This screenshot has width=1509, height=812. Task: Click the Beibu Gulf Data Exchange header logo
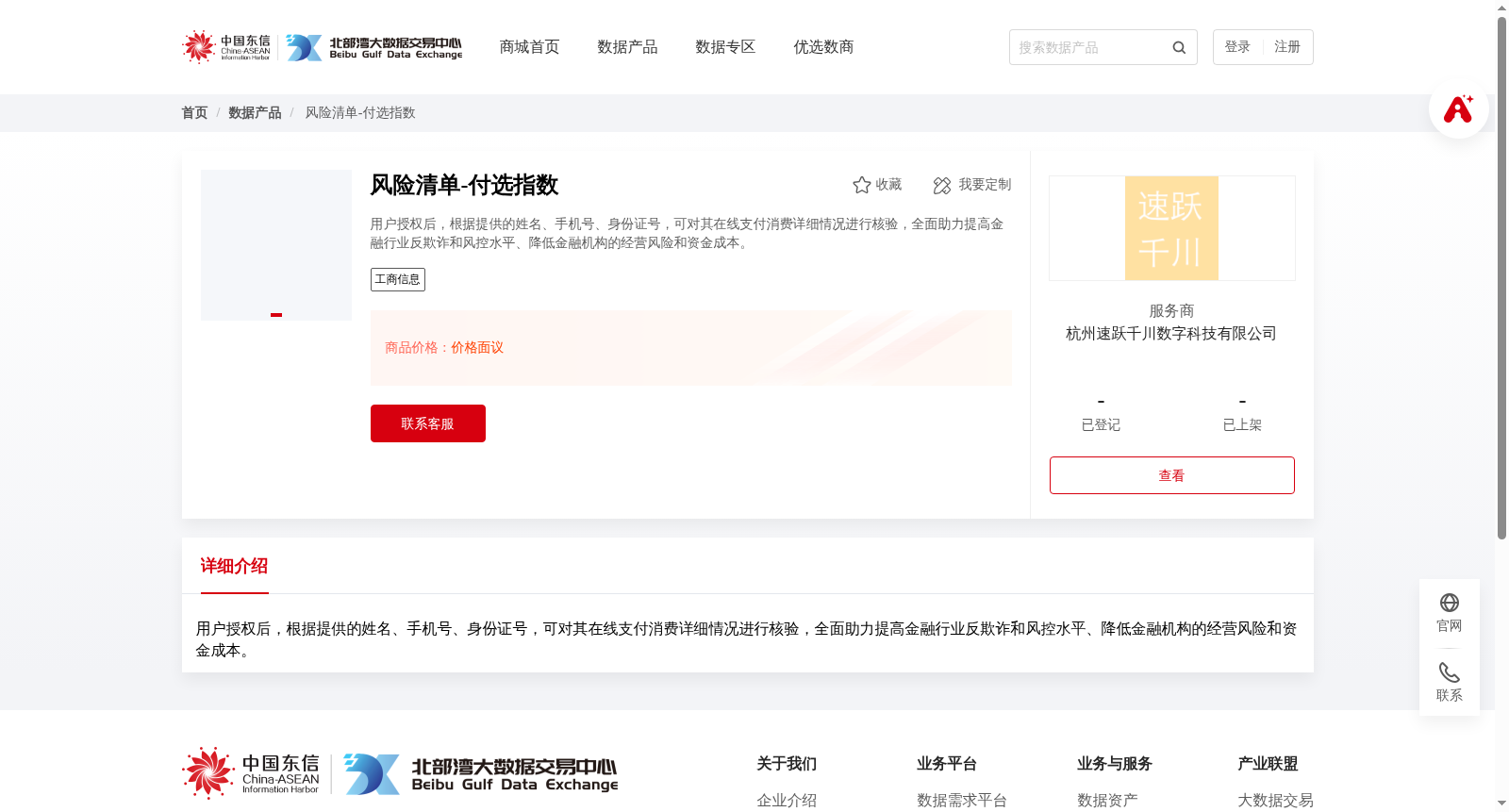pyautogui.click(x=374, y=47)
